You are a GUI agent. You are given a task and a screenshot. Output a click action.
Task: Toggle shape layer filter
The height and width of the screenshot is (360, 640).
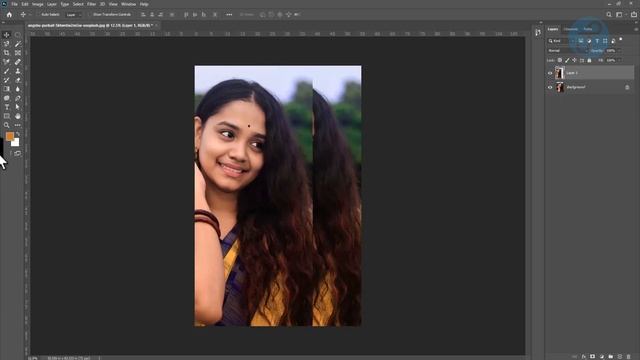pos(605,41)
